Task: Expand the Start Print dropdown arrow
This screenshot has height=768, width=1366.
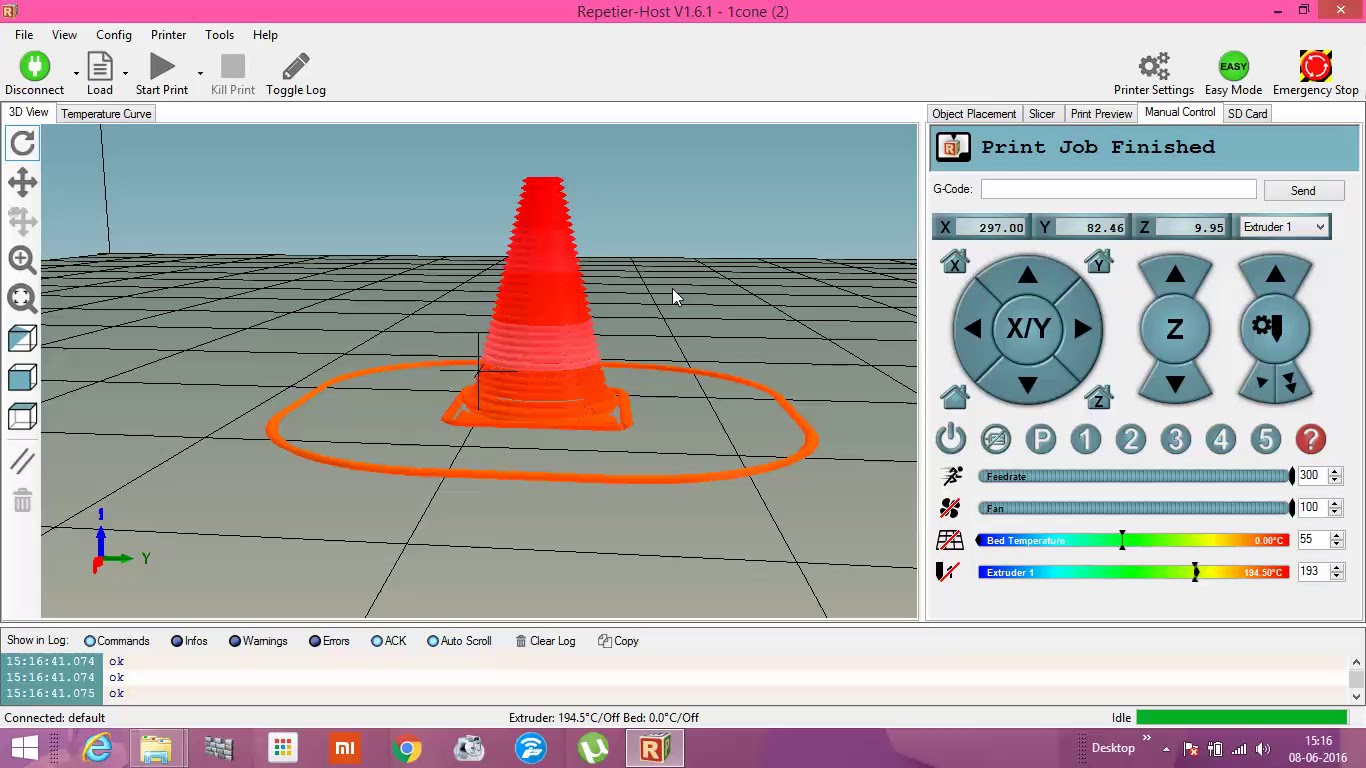Action: click(x=200, y=73)
